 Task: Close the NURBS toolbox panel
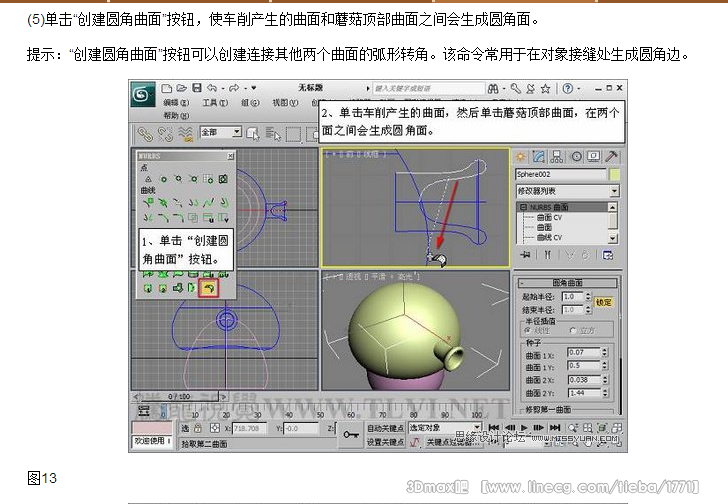(x=230, y=156)
